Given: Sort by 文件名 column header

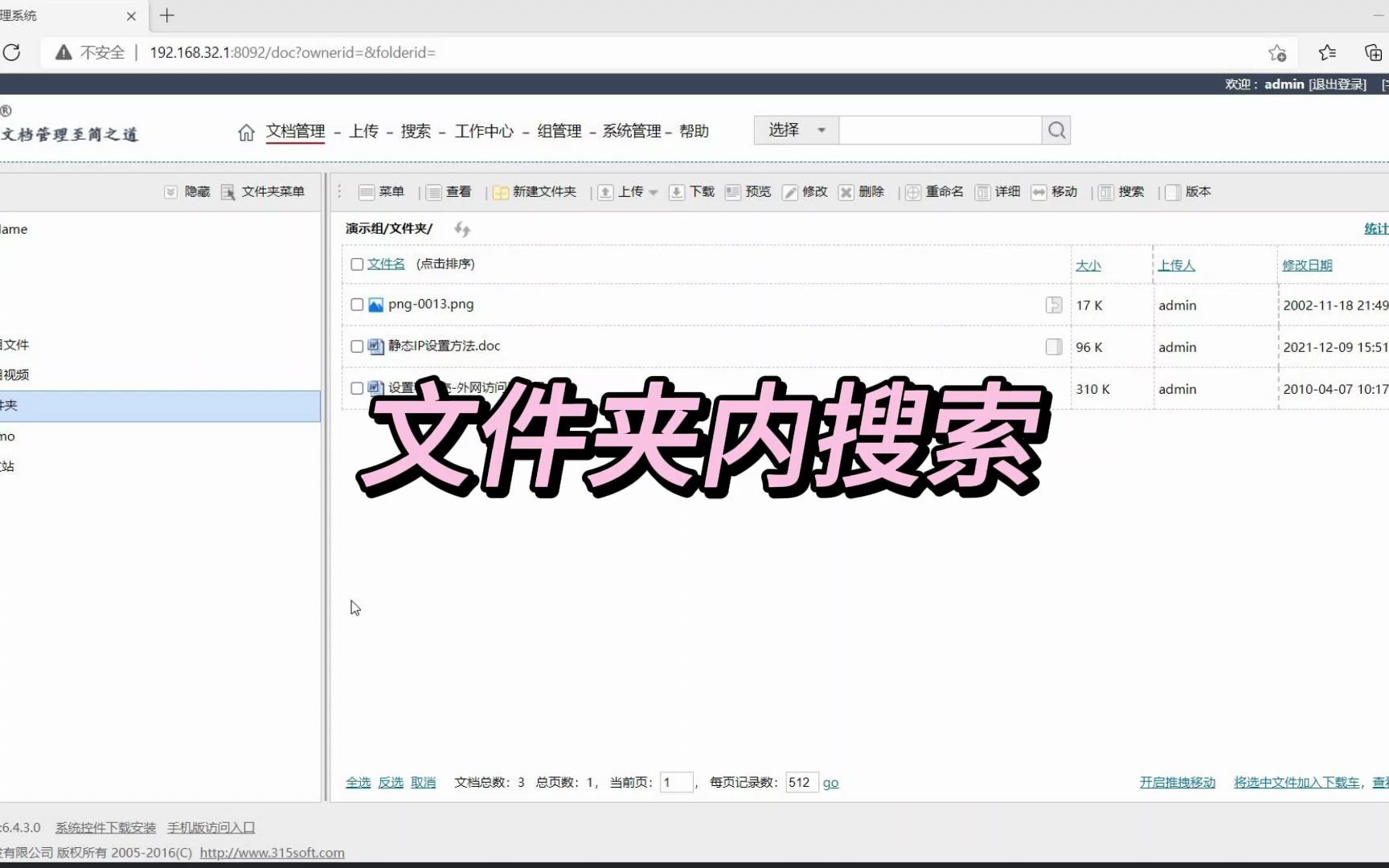Looking at the screenshot, I should tap(386, 264).
